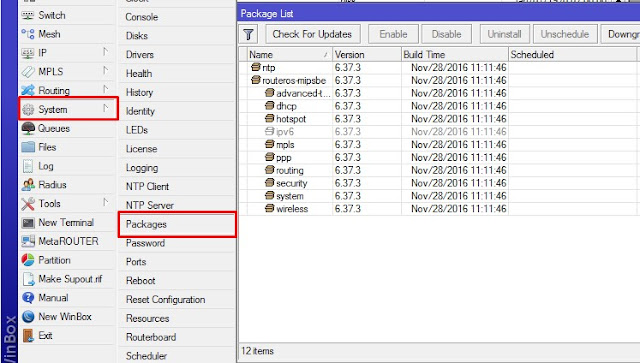The image size is (640, 363).
Task: Click the New WinBox icon
Action: pyautogui.click(x=28, y=316)
